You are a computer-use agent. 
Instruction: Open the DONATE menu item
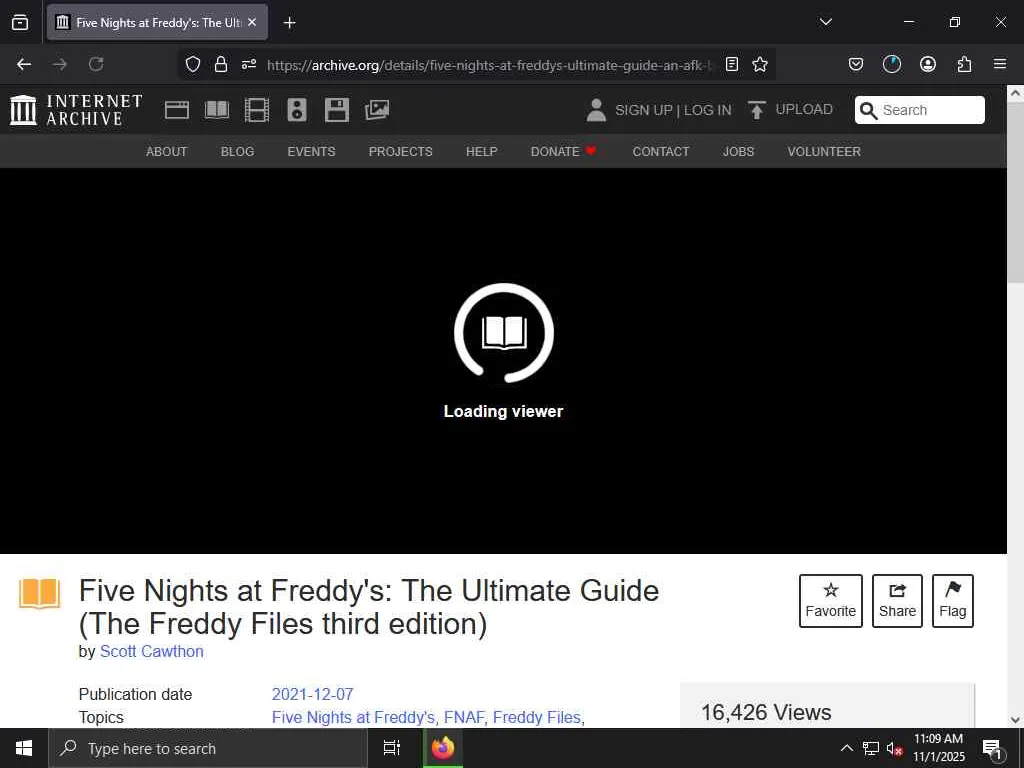coord(564,152)
